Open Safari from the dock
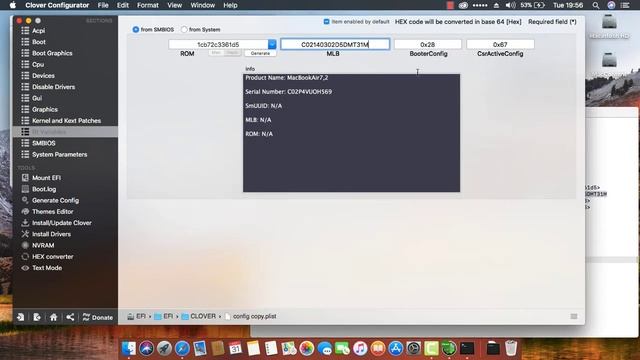The height and width of the screenshot is (360, 640). [182, 348]
